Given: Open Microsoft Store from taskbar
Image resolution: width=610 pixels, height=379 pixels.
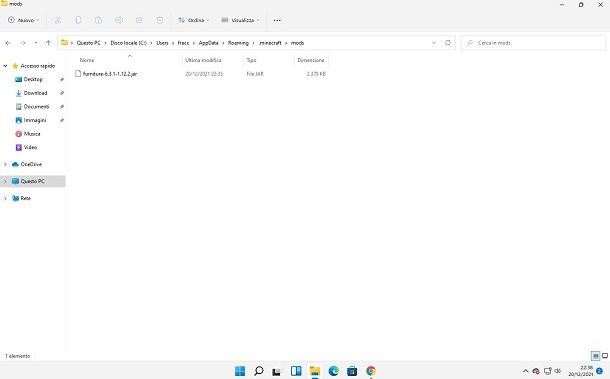Looking at the screenshot, I should (x=352, y=371).
